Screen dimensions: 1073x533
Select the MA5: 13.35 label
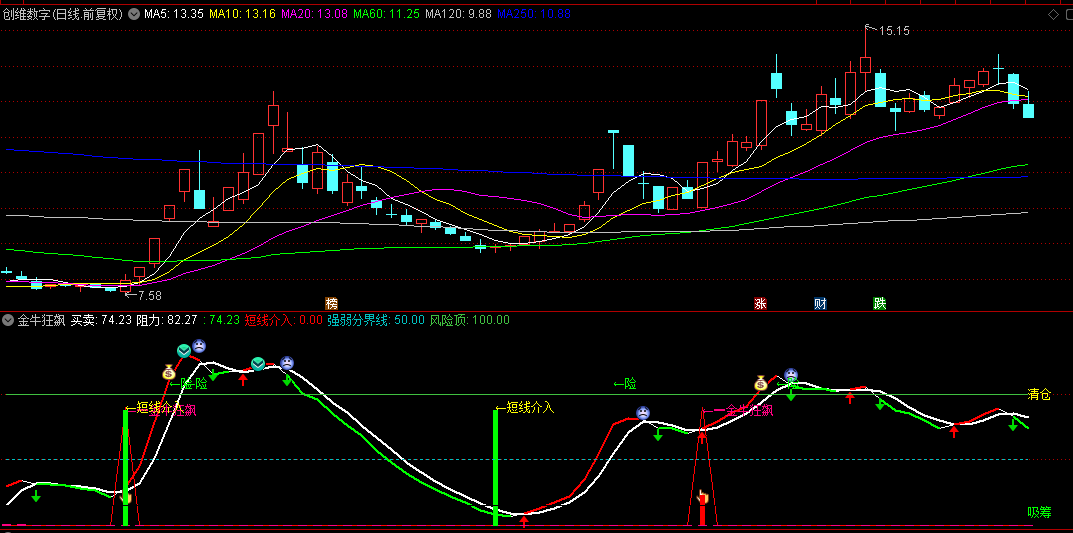point(174,14)
